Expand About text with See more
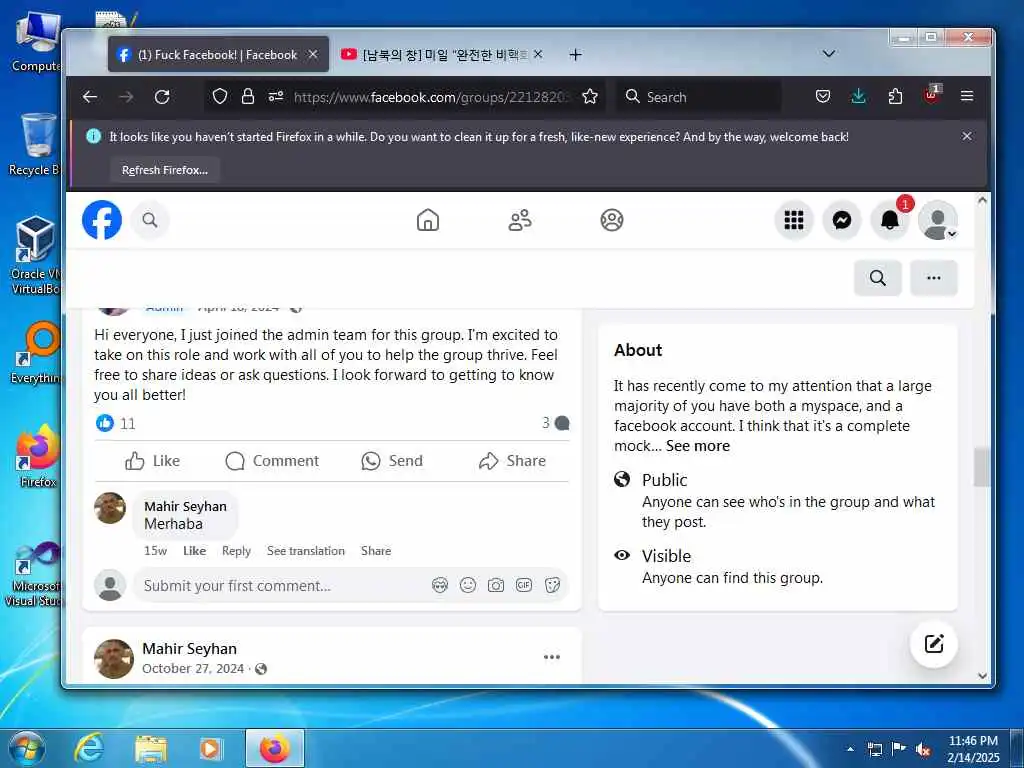1024x768 pixels. [x=697, y=446]
